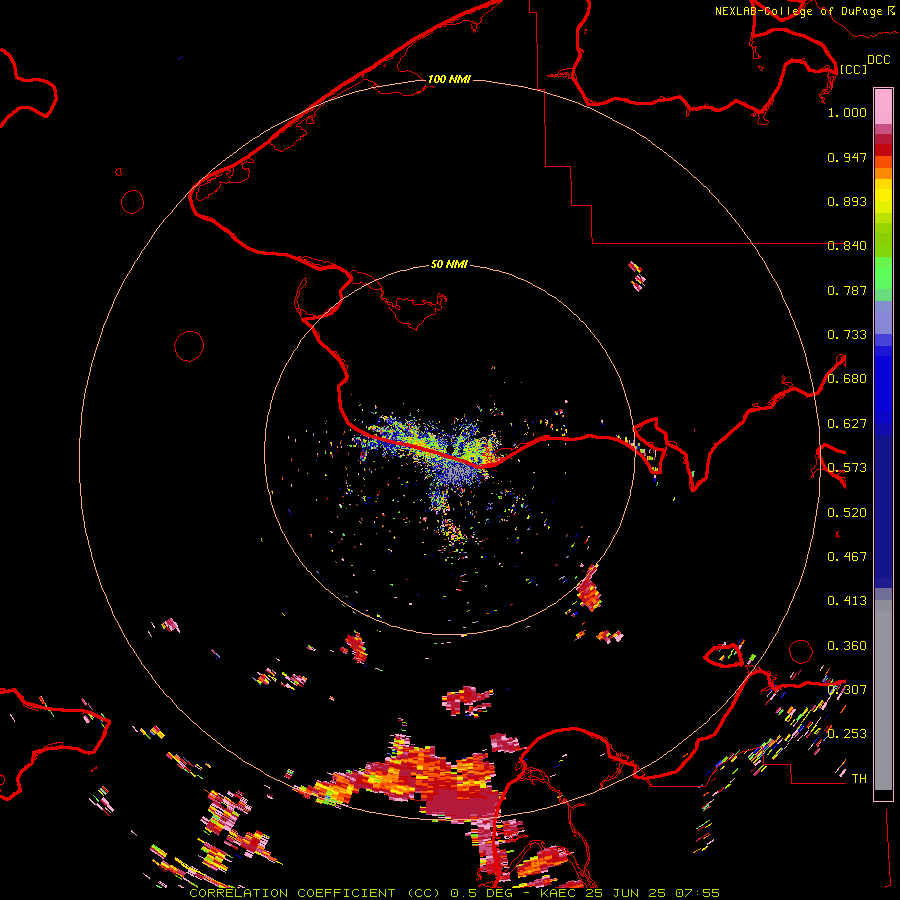Pick the light gray color bar segment
The width and height of the screenshot is (900, 900).
tap(883, 695)
